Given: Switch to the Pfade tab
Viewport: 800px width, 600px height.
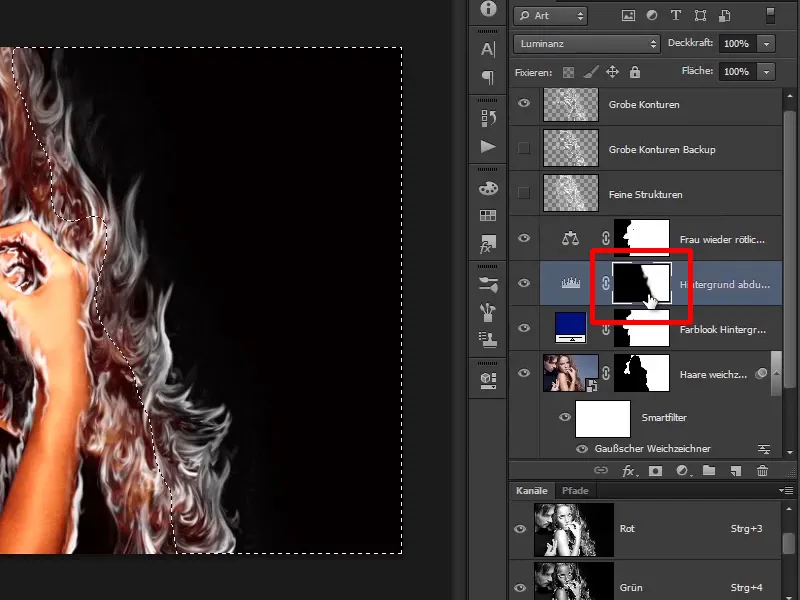Looking at the screenshot, I should coord(575,491).
